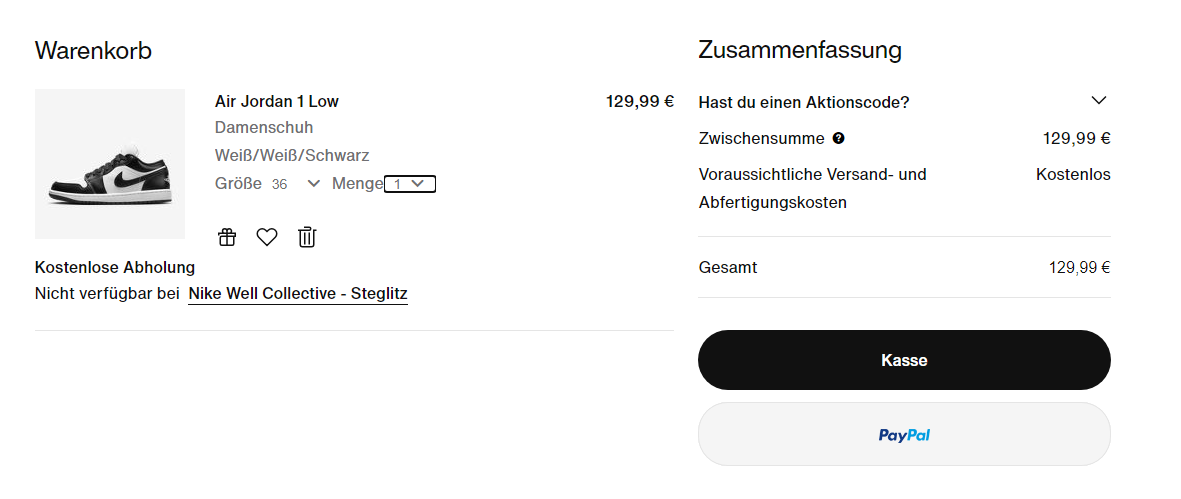
Task: Click the Weiß/Weiß/Schwarz color description
Action: (291, 156)
